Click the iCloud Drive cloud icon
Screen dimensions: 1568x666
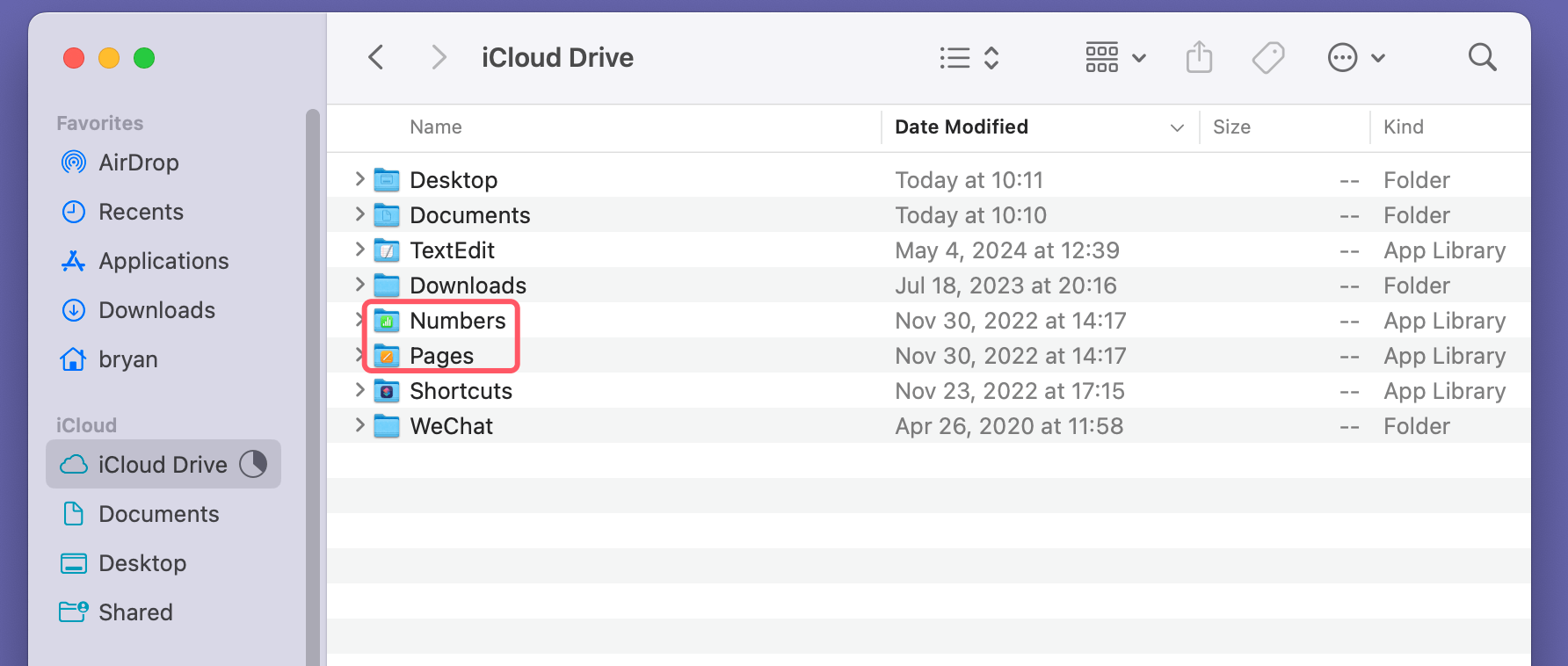[x=74, y=464]
